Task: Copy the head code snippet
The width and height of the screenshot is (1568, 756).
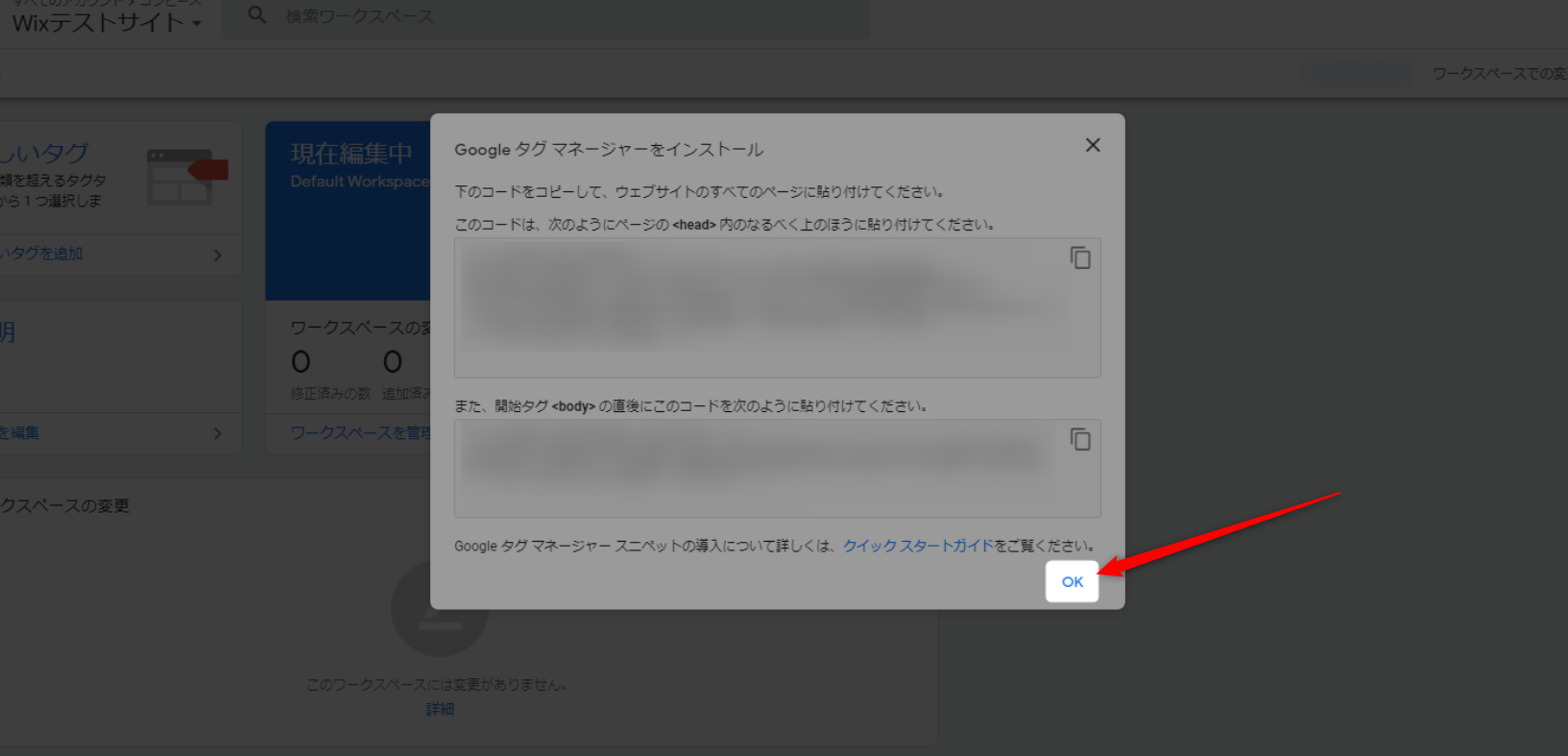Action: point(1080,257)
